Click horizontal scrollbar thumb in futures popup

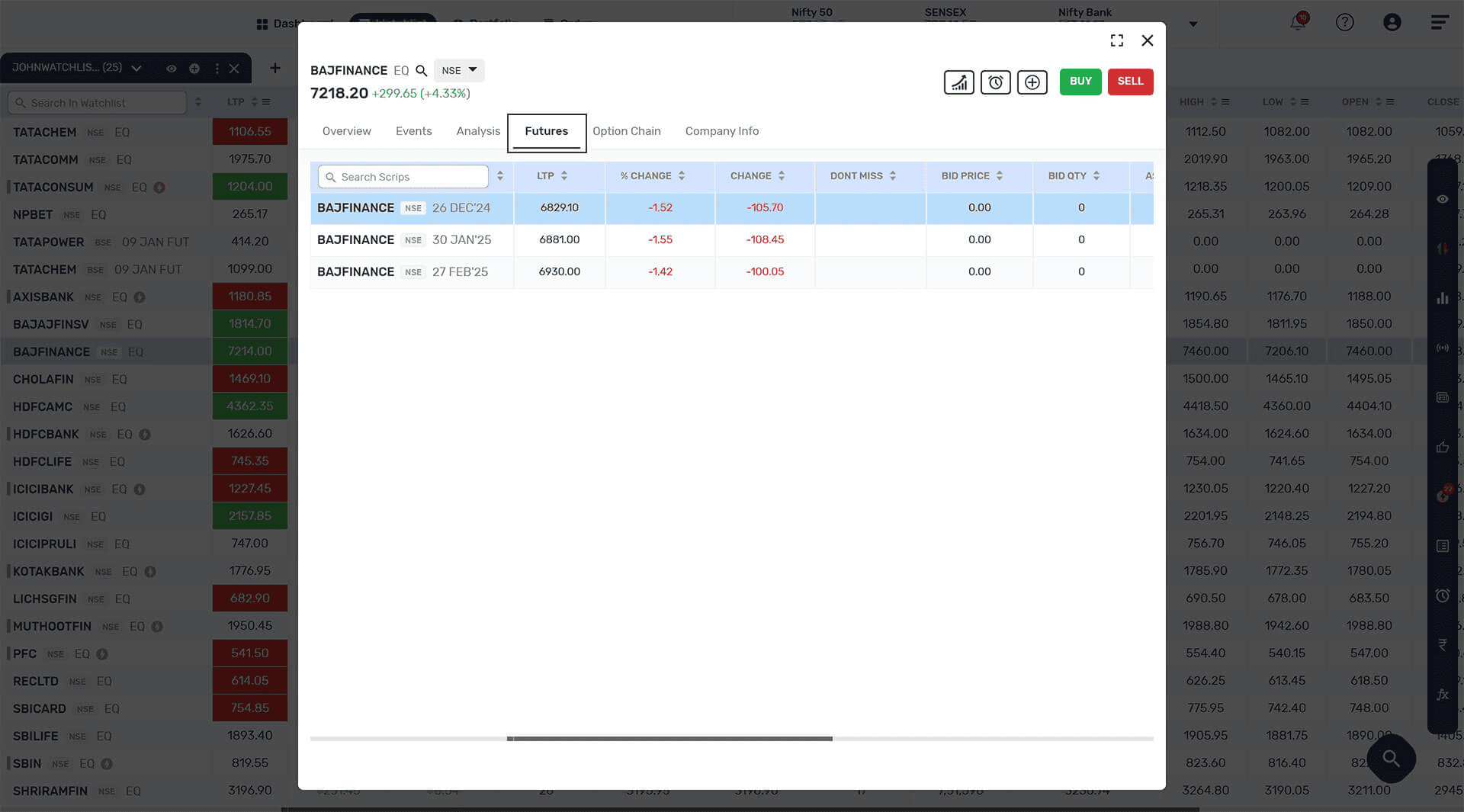tap(669, 739)
